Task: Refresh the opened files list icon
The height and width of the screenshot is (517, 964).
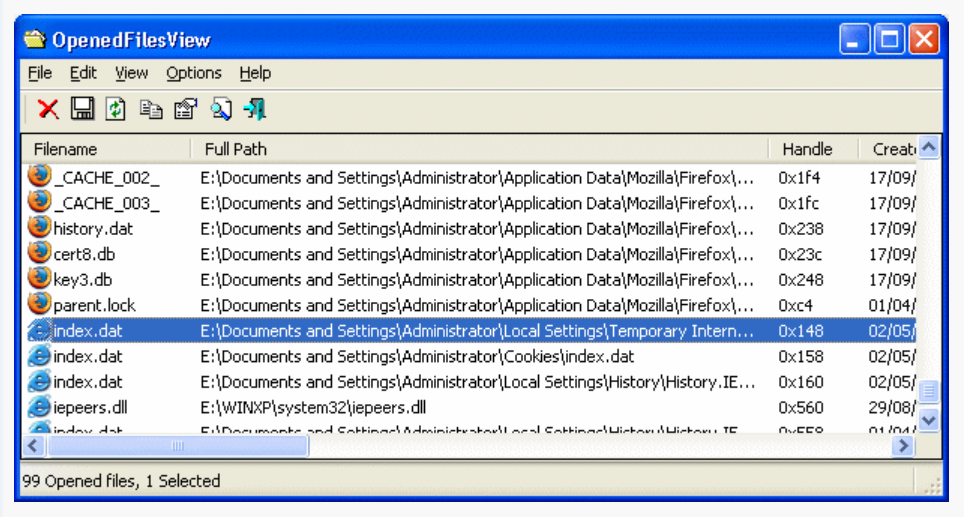Action: (116, 109)
